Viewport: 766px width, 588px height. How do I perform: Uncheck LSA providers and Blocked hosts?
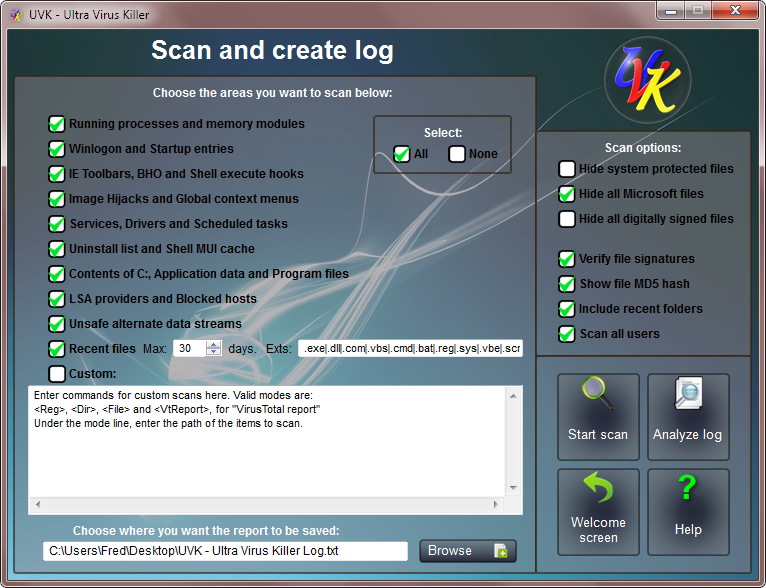tap(57, 299)
